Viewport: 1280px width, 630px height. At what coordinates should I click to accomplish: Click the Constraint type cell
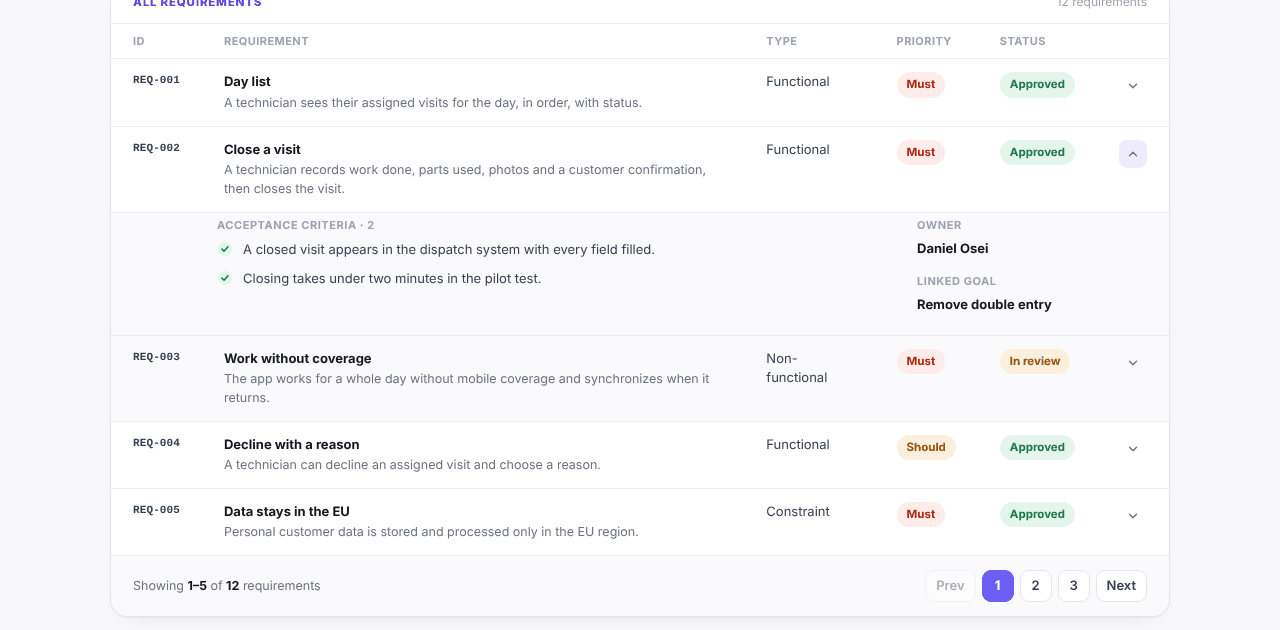click(798, 512)
